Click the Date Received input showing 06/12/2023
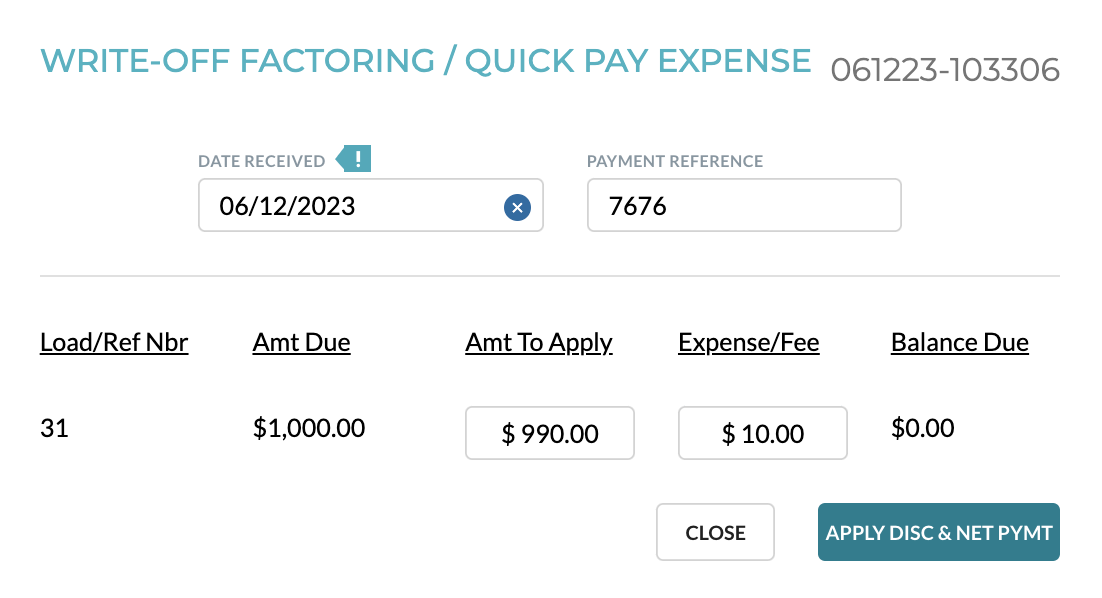The width and height of the screenshot is (1102, 598). 370,205
